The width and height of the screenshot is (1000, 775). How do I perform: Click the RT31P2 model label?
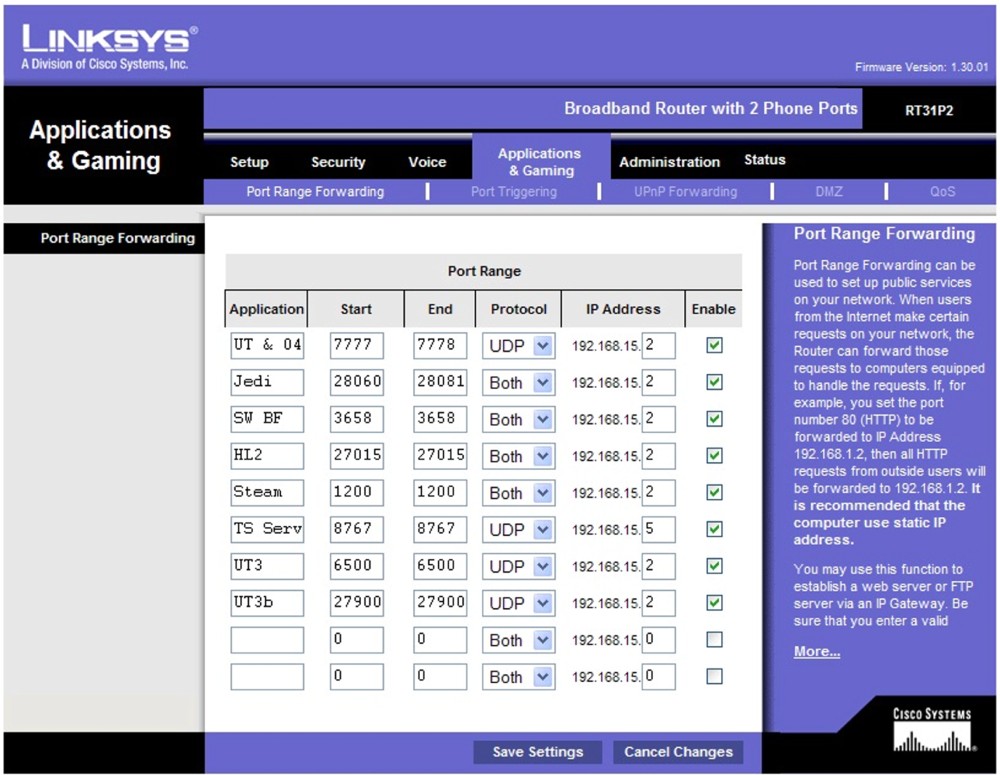coord(929,110)
